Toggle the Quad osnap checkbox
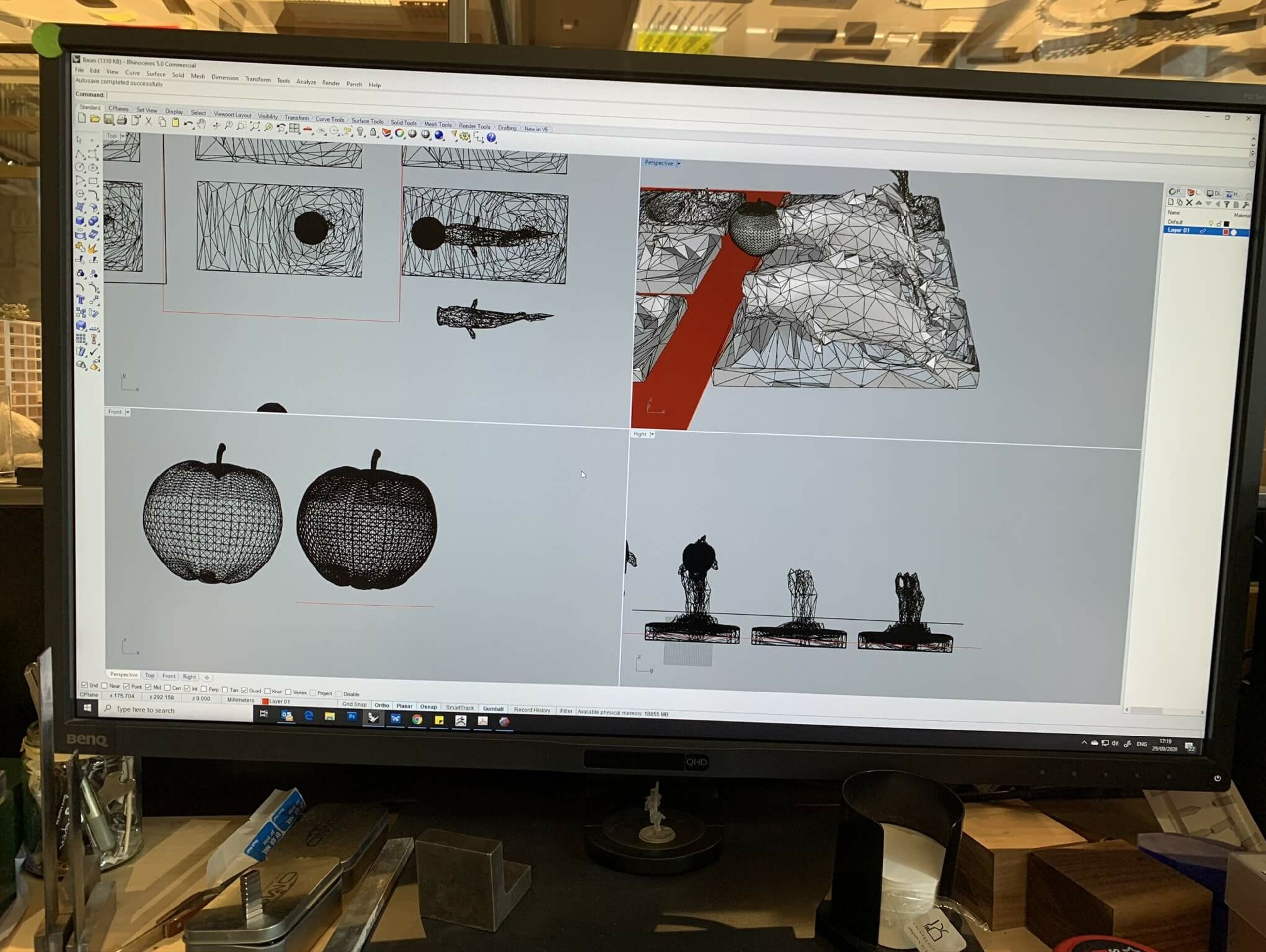Viewport: 1266px width, 952px height. coord(244,690)
